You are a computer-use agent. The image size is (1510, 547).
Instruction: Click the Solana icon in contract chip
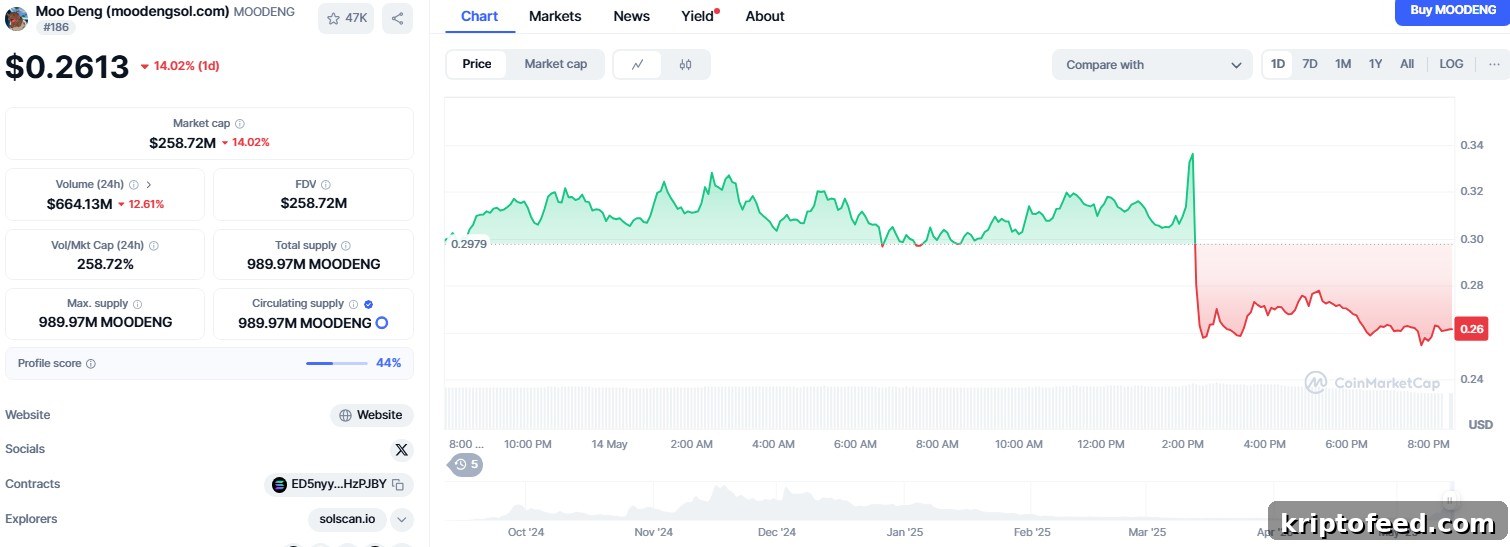pyautogui.click(x=280, y=485)
